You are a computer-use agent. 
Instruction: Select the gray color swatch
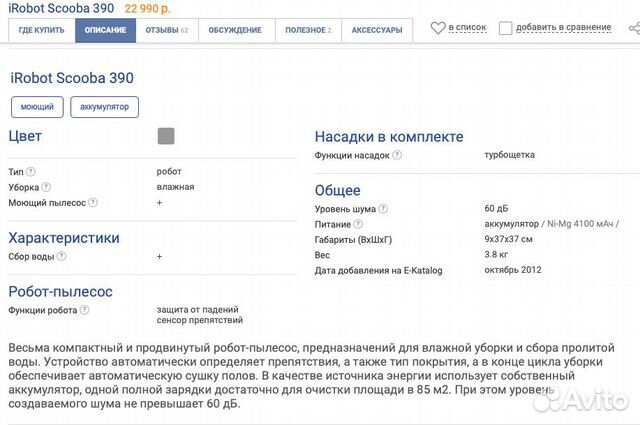166,136
